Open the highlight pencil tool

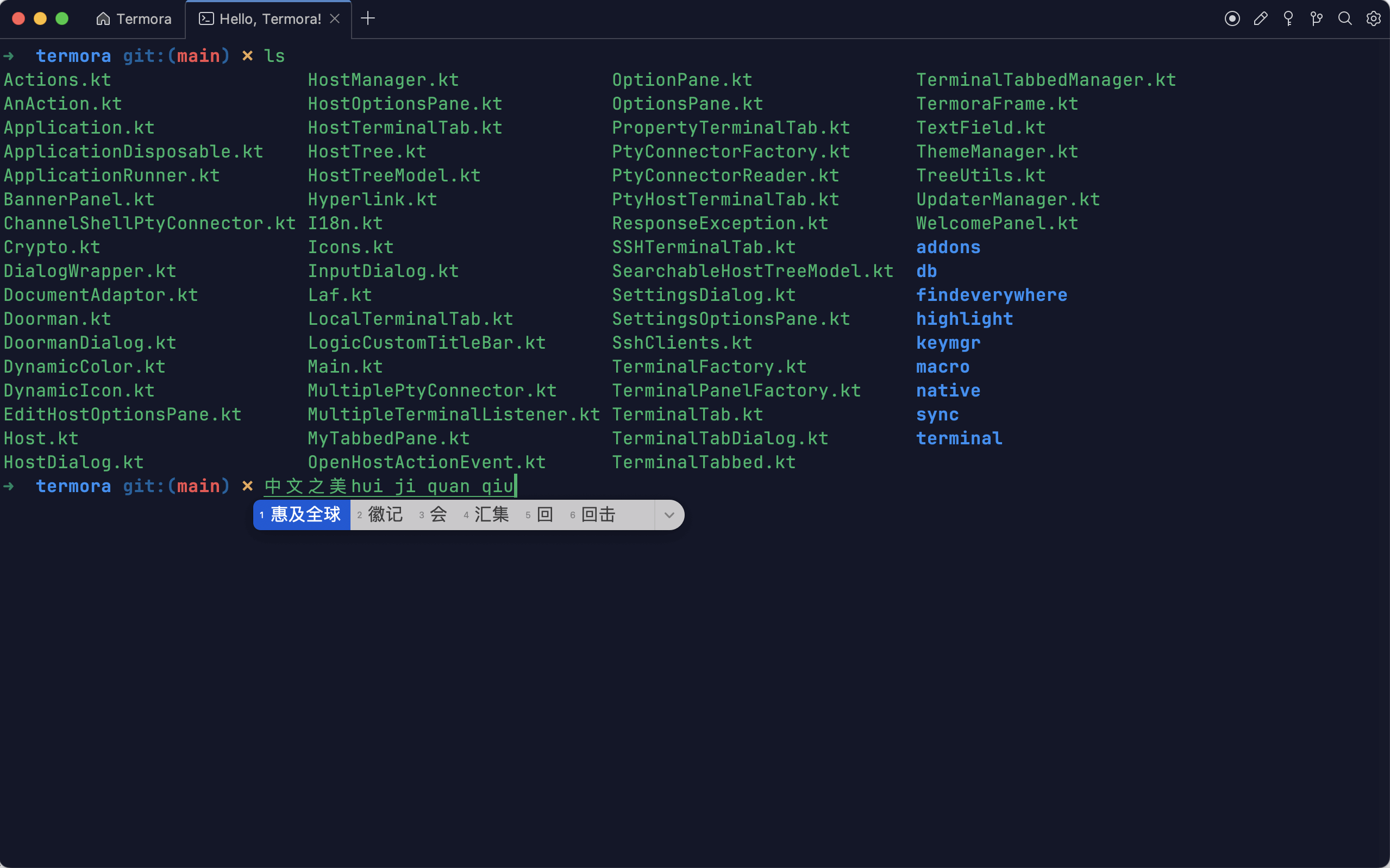(x=1260, y=19)
